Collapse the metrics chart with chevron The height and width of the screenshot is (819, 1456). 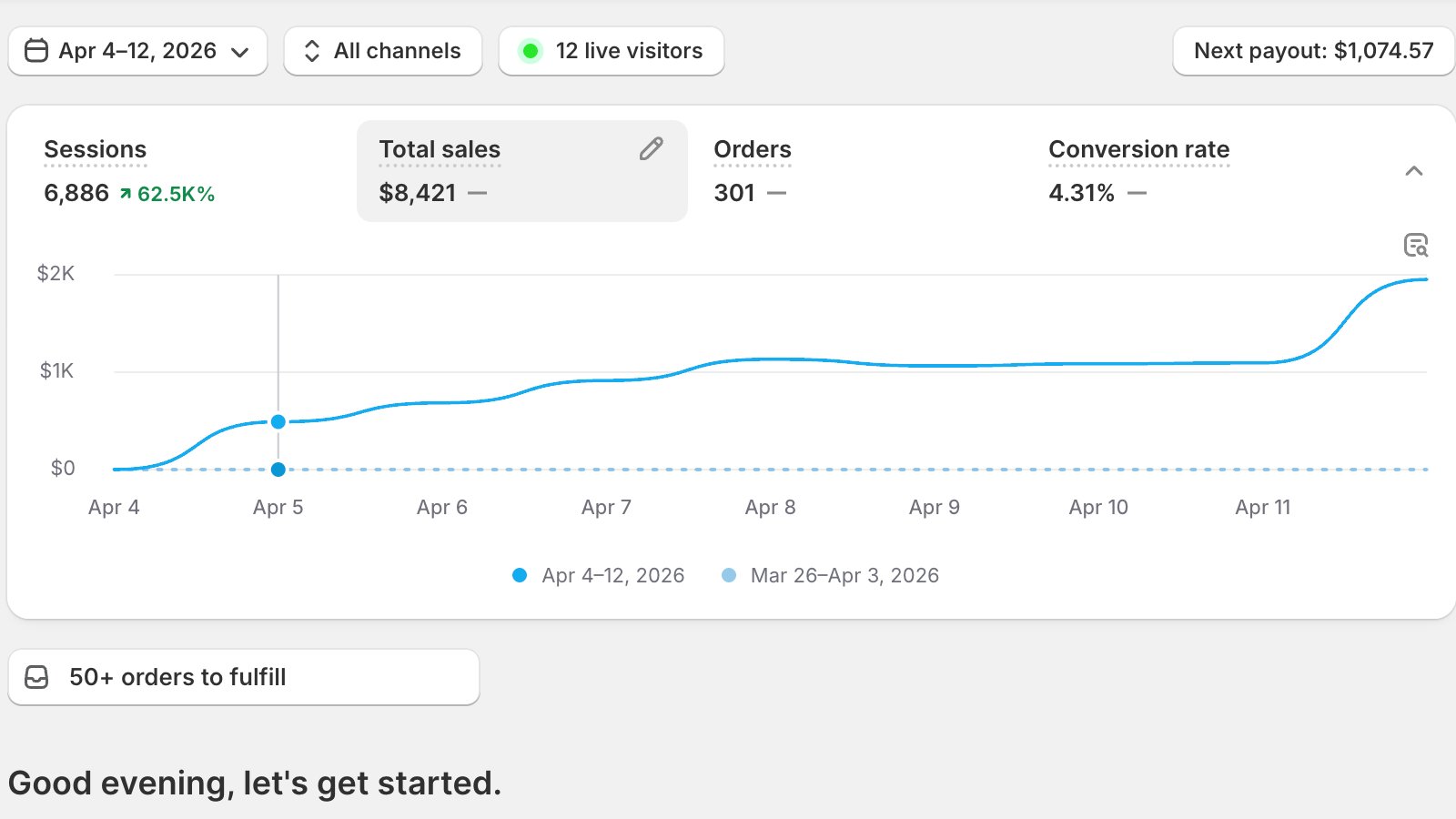point(1413,171)
